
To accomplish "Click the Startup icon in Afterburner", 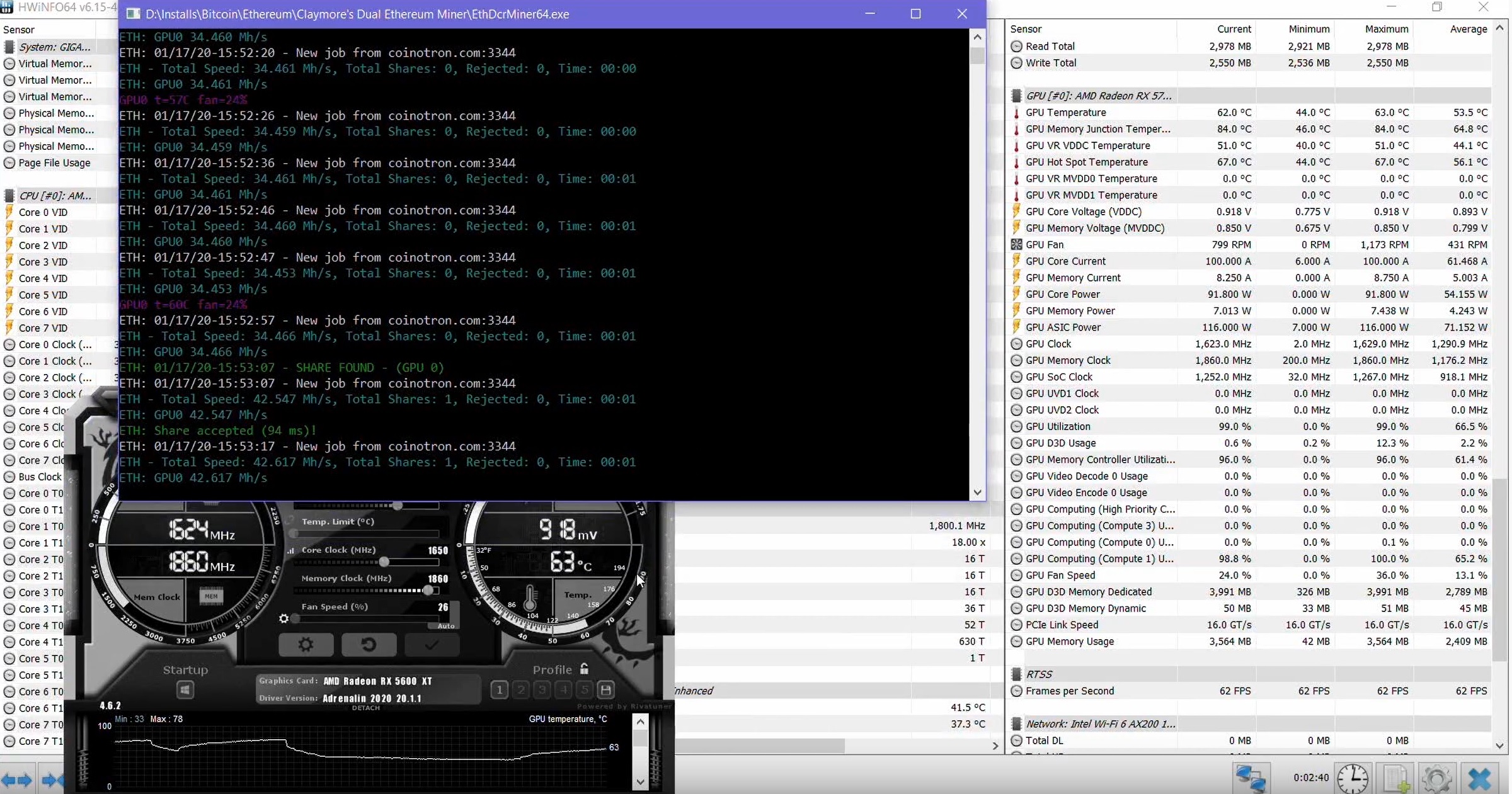I will [x=184, y=690].
